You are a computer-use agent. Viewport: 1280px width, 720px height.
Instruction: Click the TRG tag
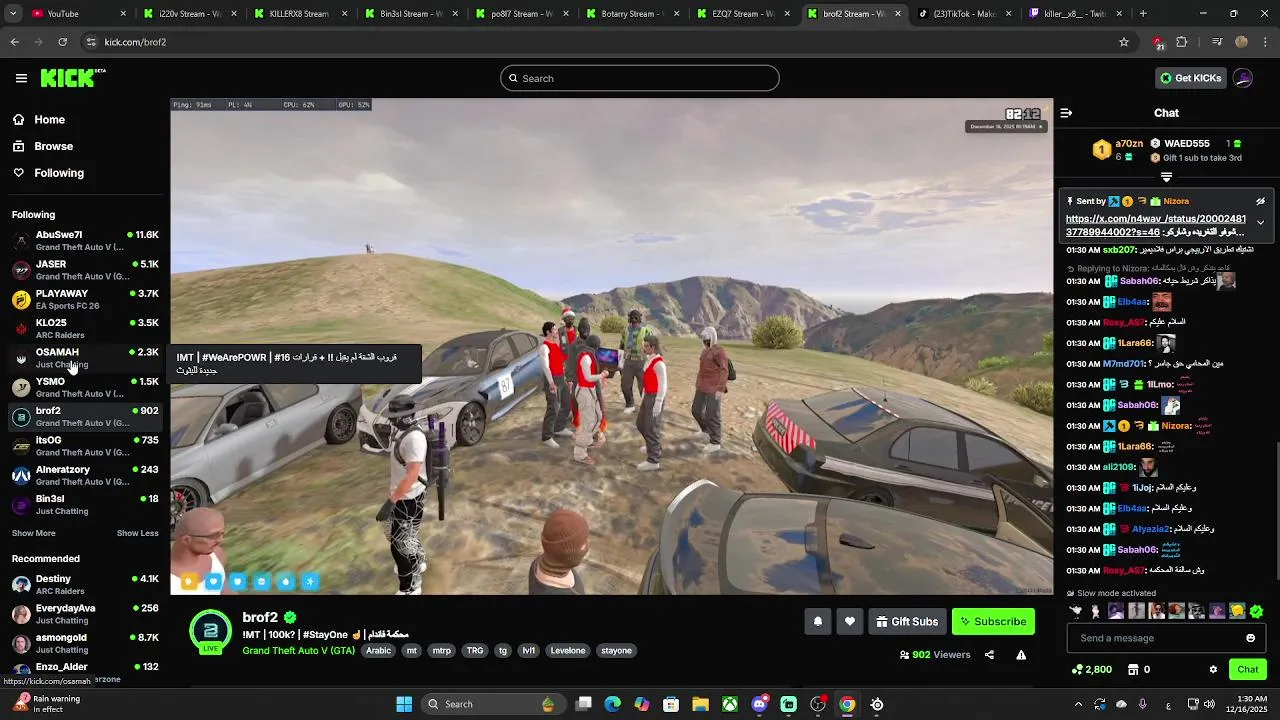pyautogui.click(x=475, y=651)
